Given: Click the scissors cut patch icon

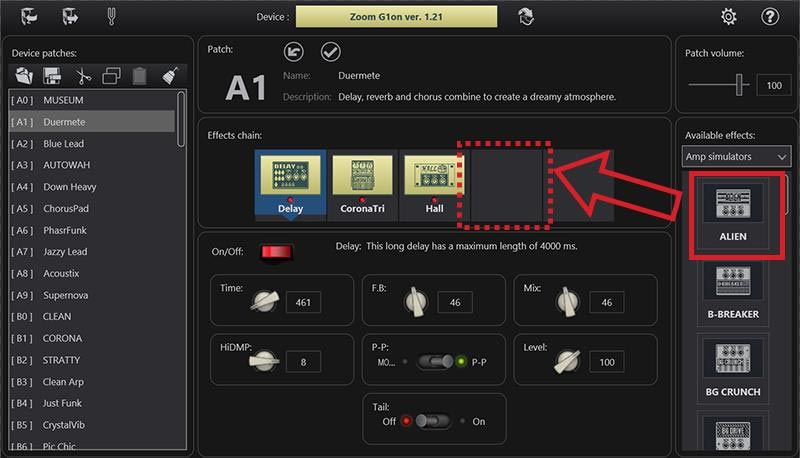Looking at the screenshot, I should (82, 75).
